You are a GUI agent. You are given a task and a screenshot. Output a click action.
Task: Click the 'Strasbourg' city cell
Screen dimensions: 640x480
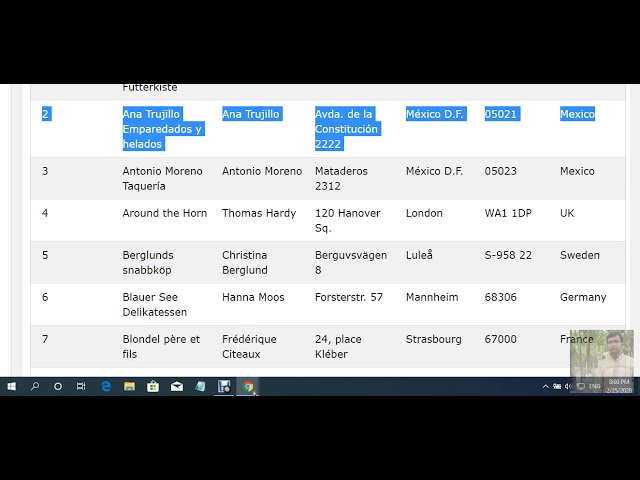pyautogui.click(x=433, y=339)
